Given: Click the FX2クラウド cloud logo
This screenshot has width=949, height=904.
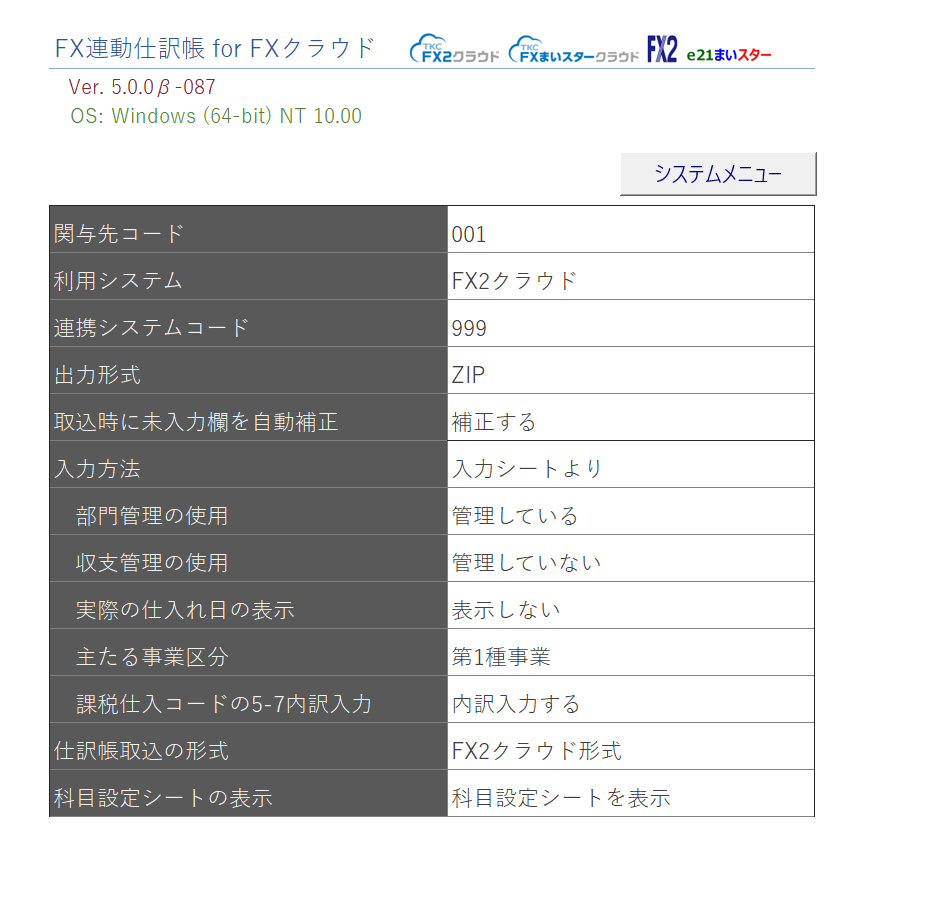Looking at the screenshot, I should (x=454, y=49).
